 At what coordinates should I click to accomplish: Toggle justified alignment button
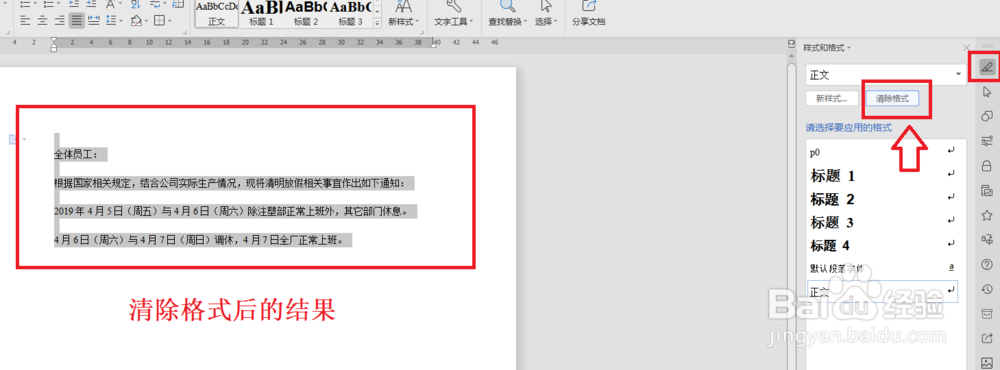click(77, 21)
